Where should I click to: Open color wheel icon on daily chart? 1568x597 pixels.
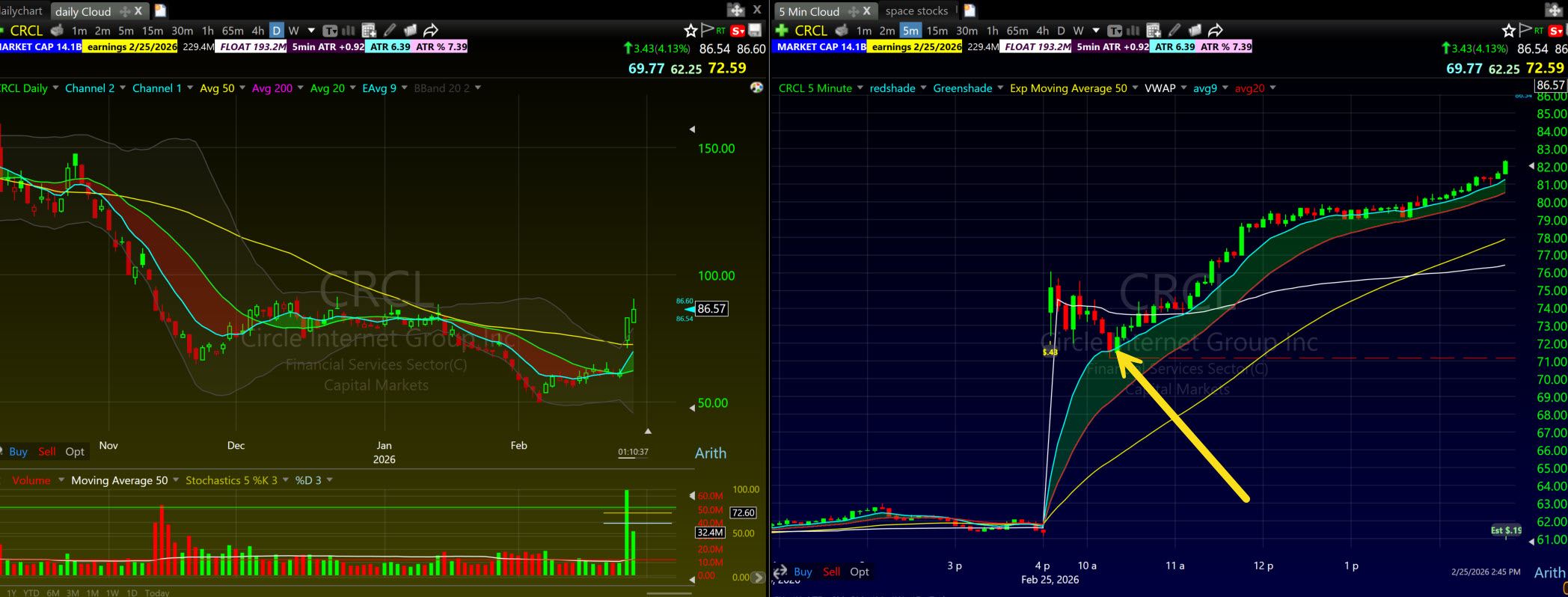pos(756,88)
